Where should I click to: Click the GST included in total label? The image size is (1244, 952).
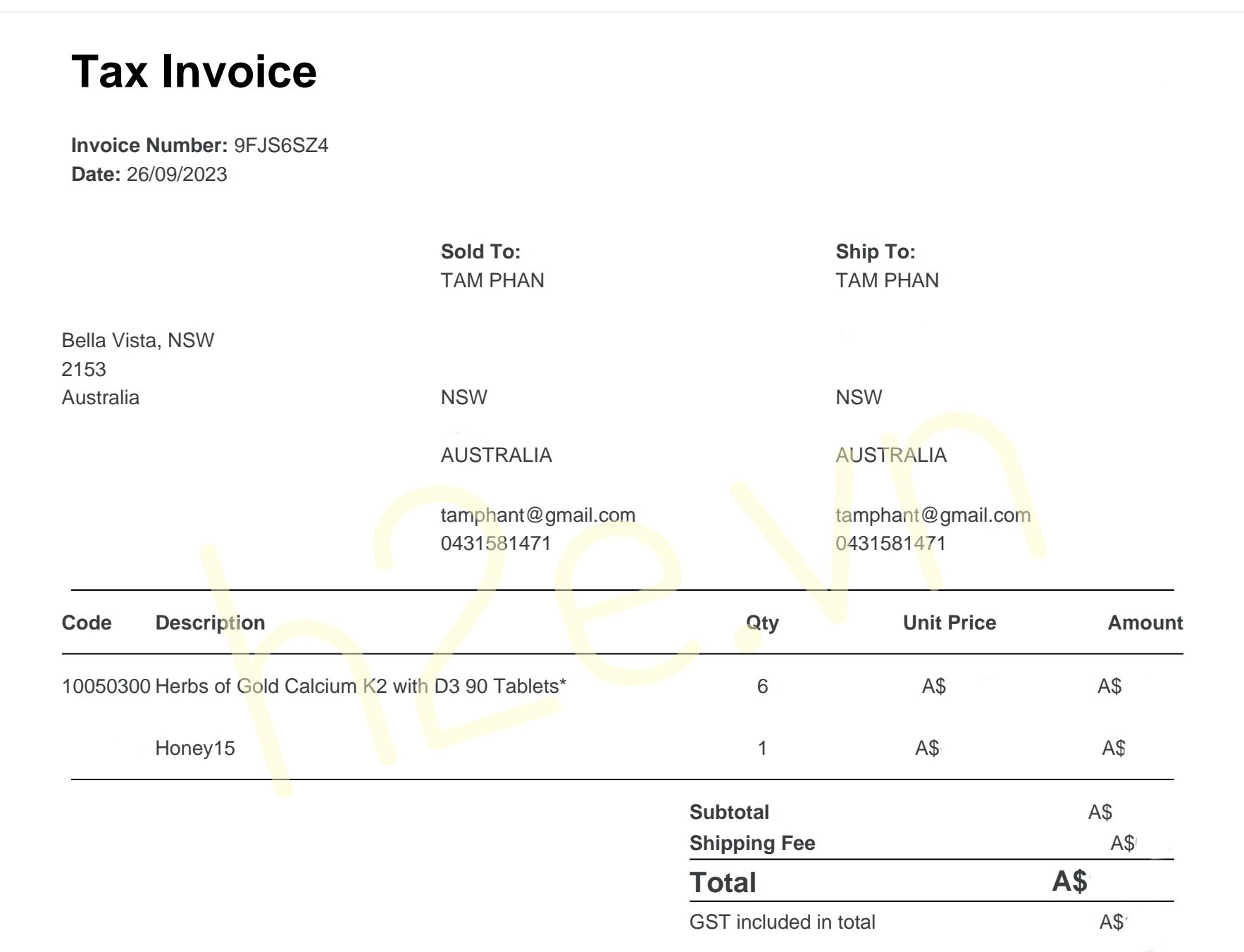783,922
